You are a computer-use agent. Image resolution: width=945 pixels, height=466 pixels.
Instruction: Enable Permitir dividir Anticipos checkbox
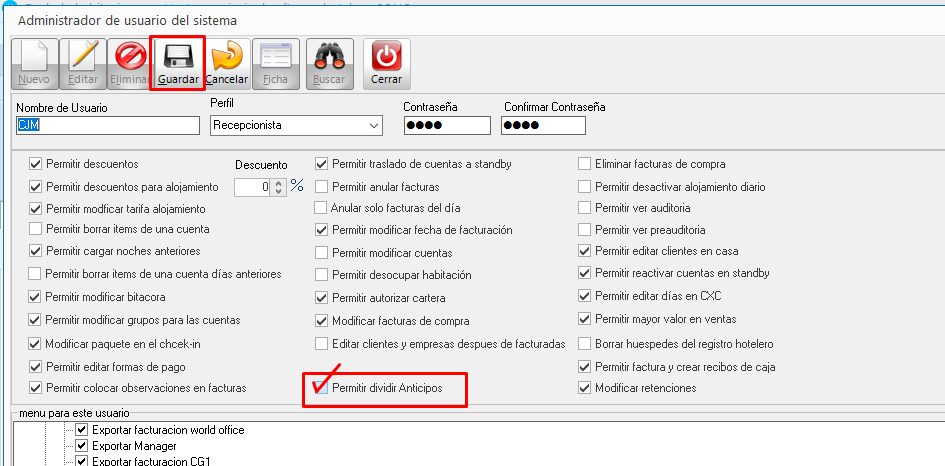pos(322,388)
